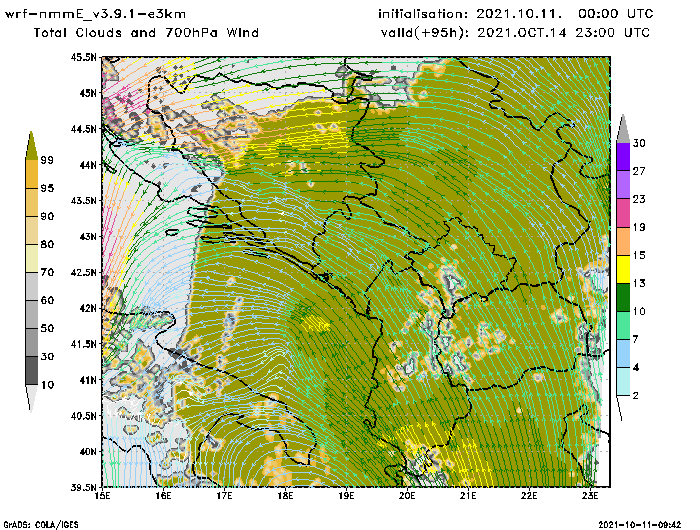
Task: Click the '45N' latitude label
Action: (88, 93)
